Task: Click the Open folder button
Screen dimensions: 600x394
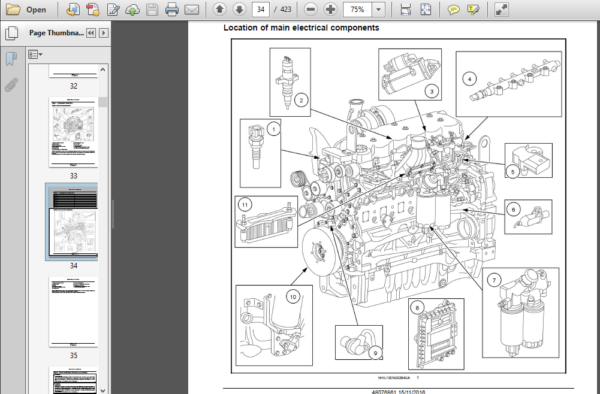Action: 26,10
